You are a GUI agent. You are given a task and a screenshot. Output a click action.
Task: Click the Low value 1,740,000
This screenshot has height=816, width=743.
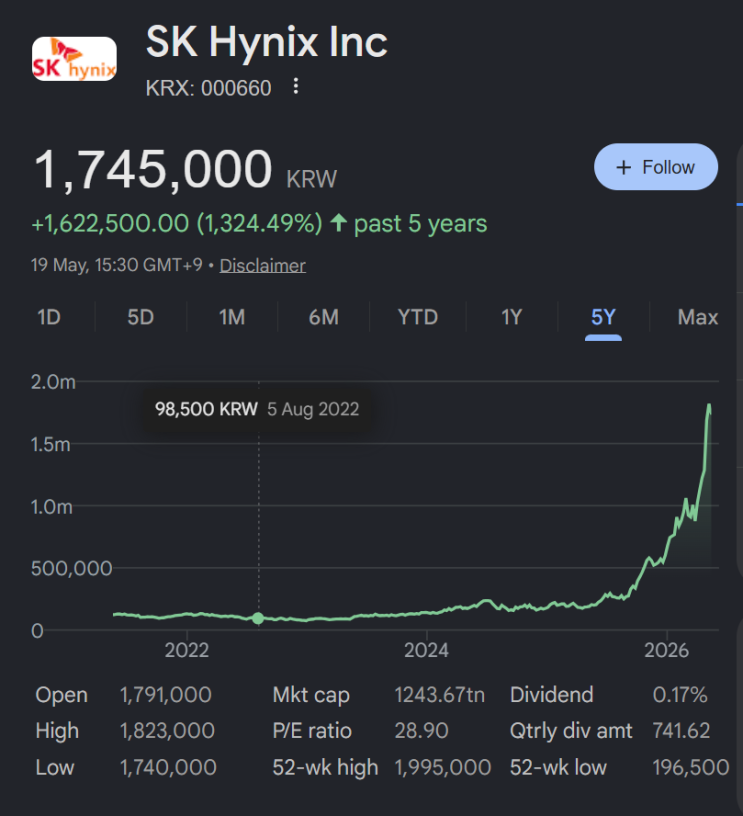pos(168,767)
